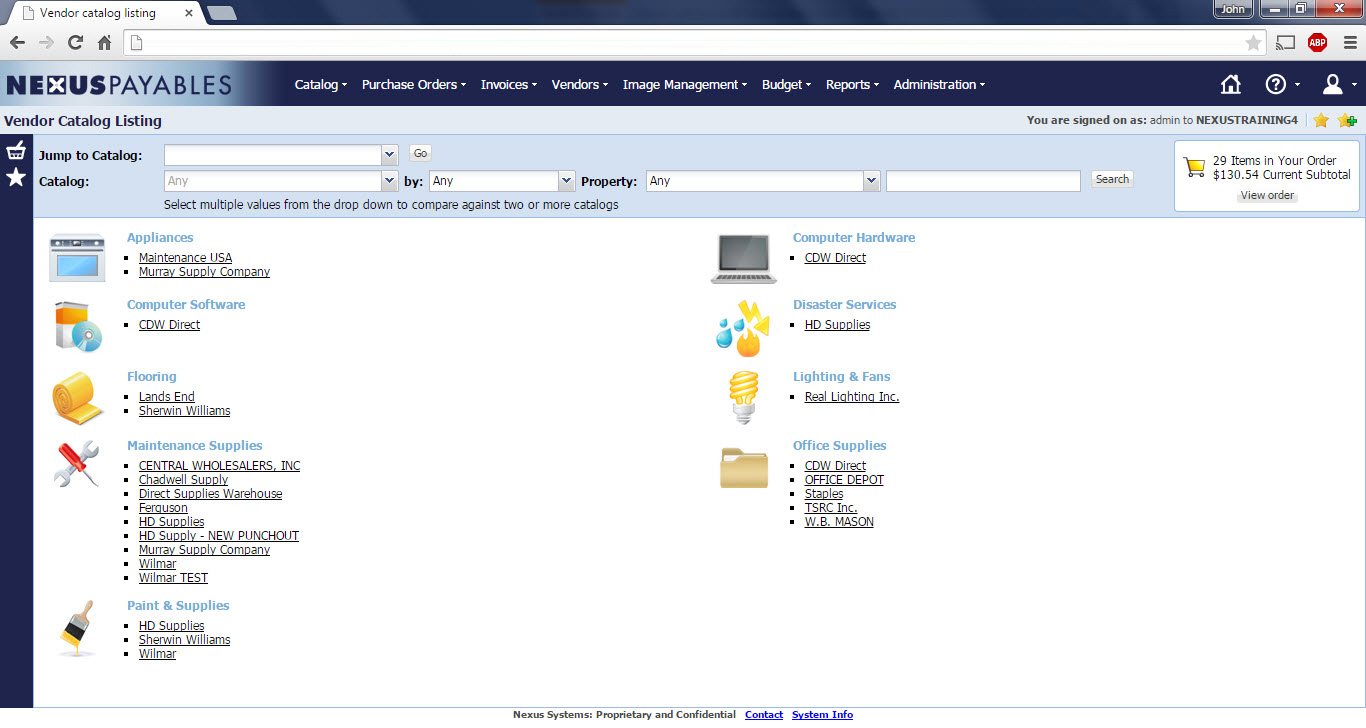Click the search text input field
Viewport: 1366px width, 728px height.
pos(983,181)
